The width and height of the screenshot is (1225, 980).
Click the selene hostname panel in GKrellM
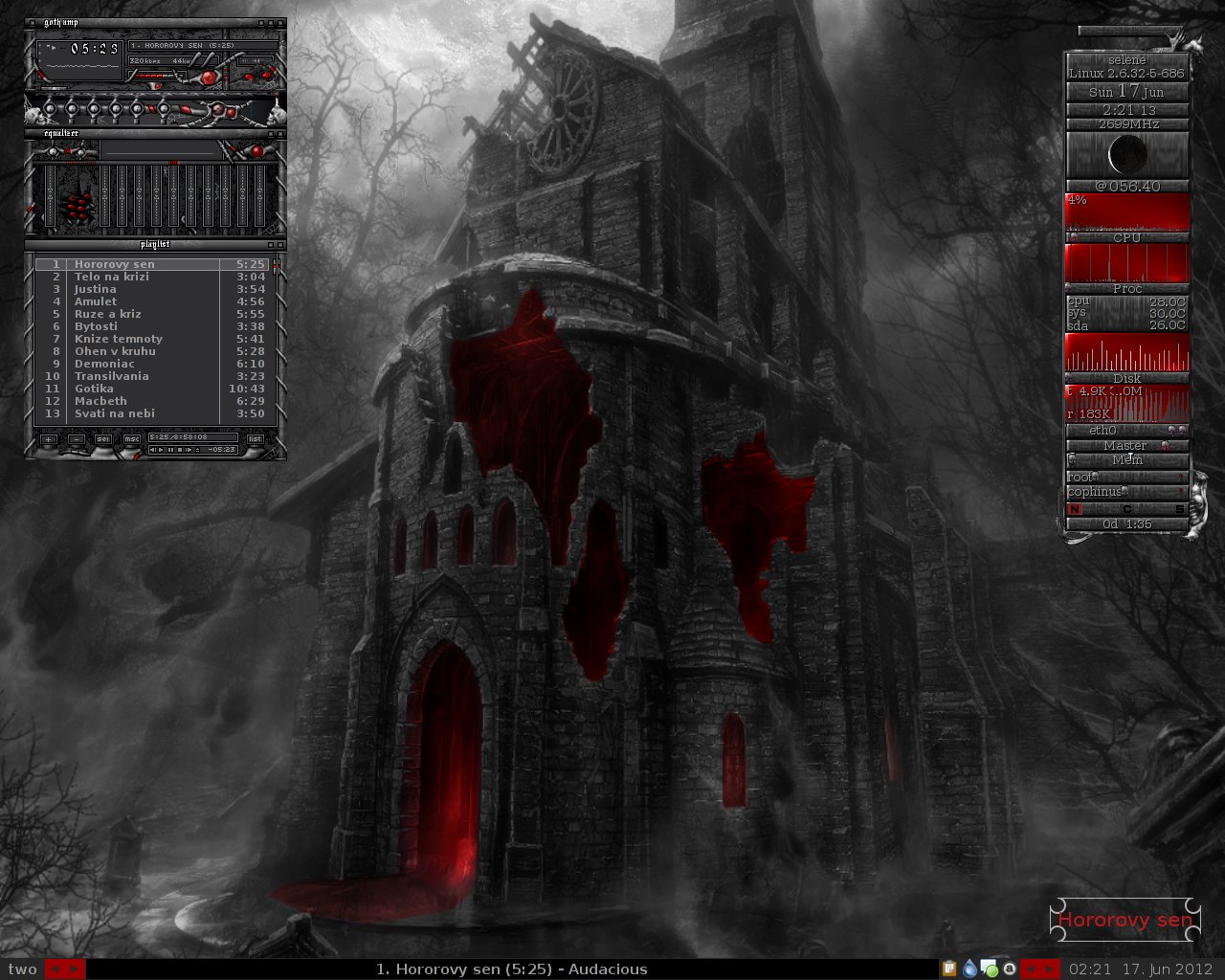click(x=1127, y=59)
